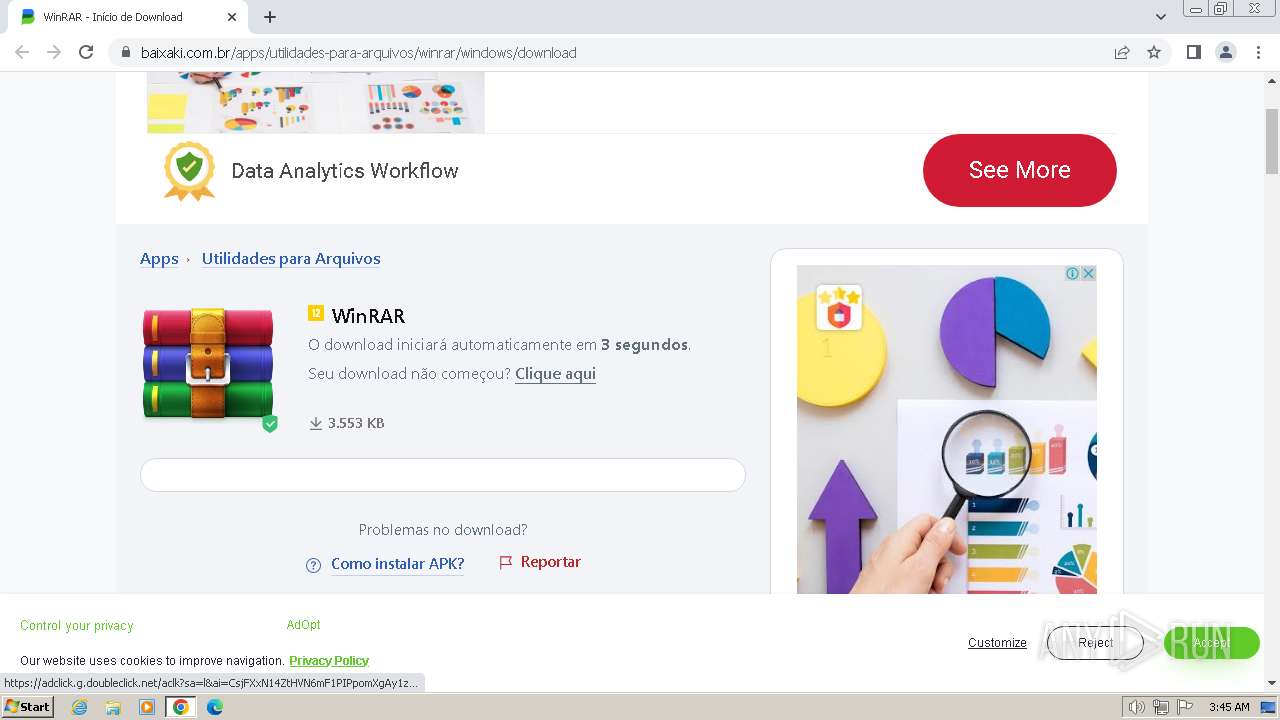The width and height of the screenshot is (1280, 720).
Task: Open a new tab with the plus button
Action: click(x=270, y=17)
